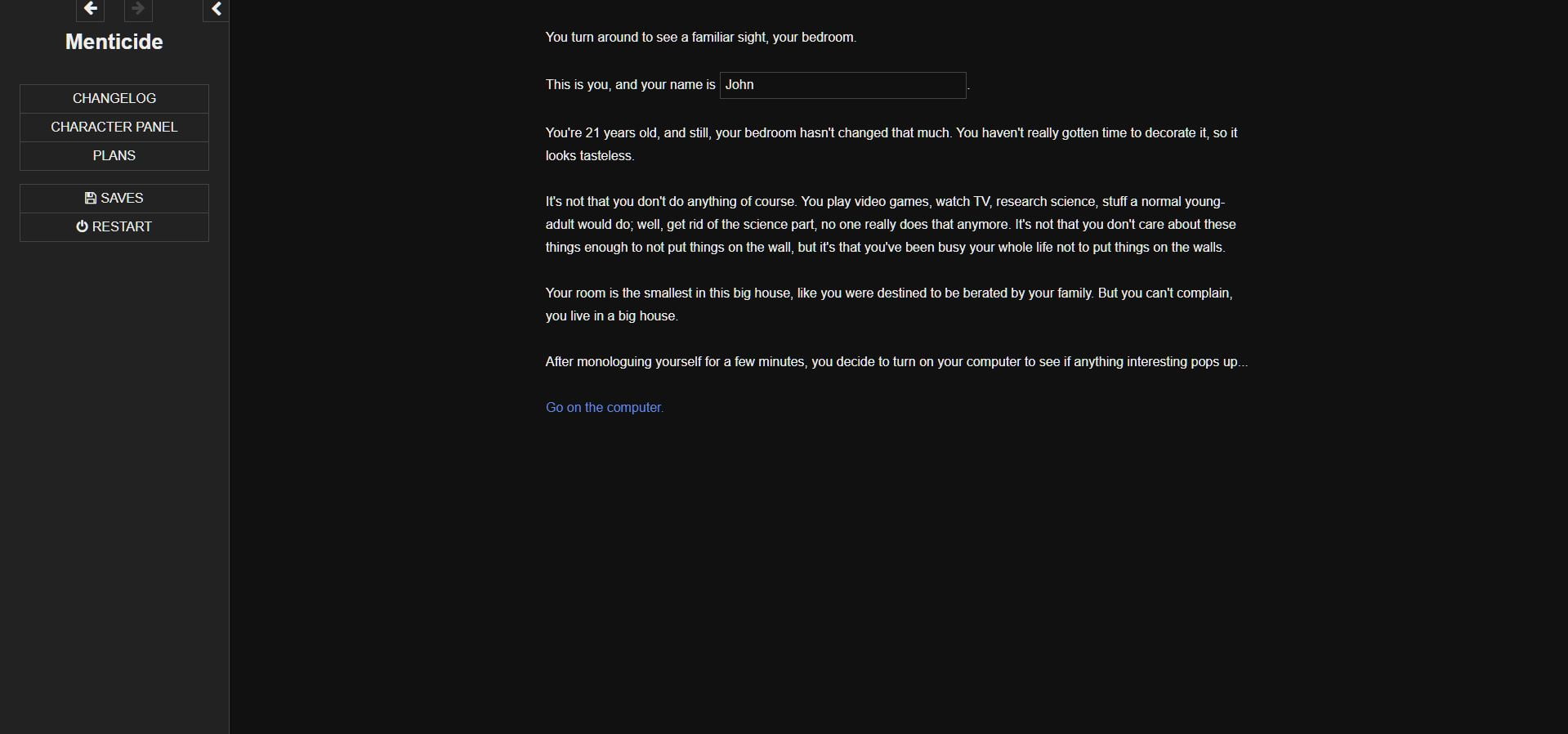Open the Character Panel
Viewport: 1568px width, 734px height.
(x=114, y=128)
